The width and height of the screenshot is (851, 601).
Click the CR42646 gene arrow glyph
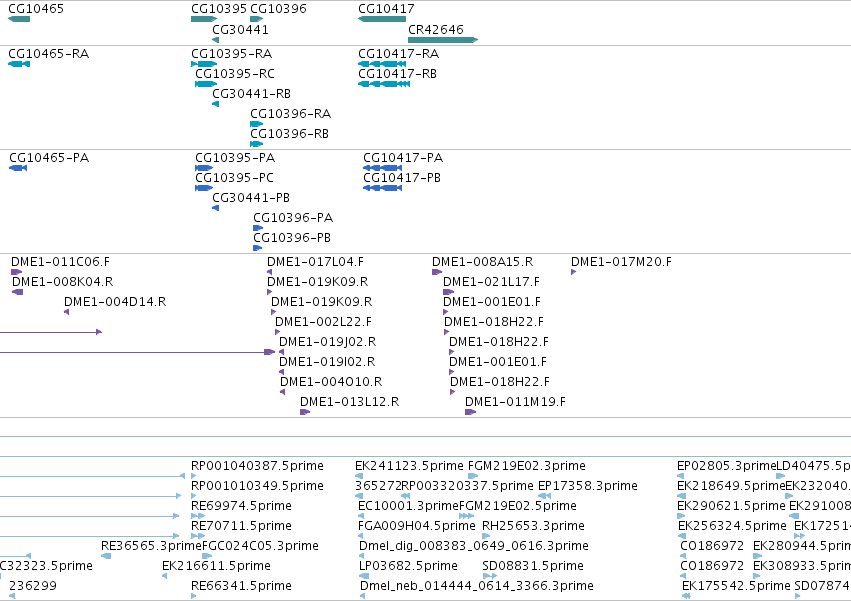pos(442,40)
